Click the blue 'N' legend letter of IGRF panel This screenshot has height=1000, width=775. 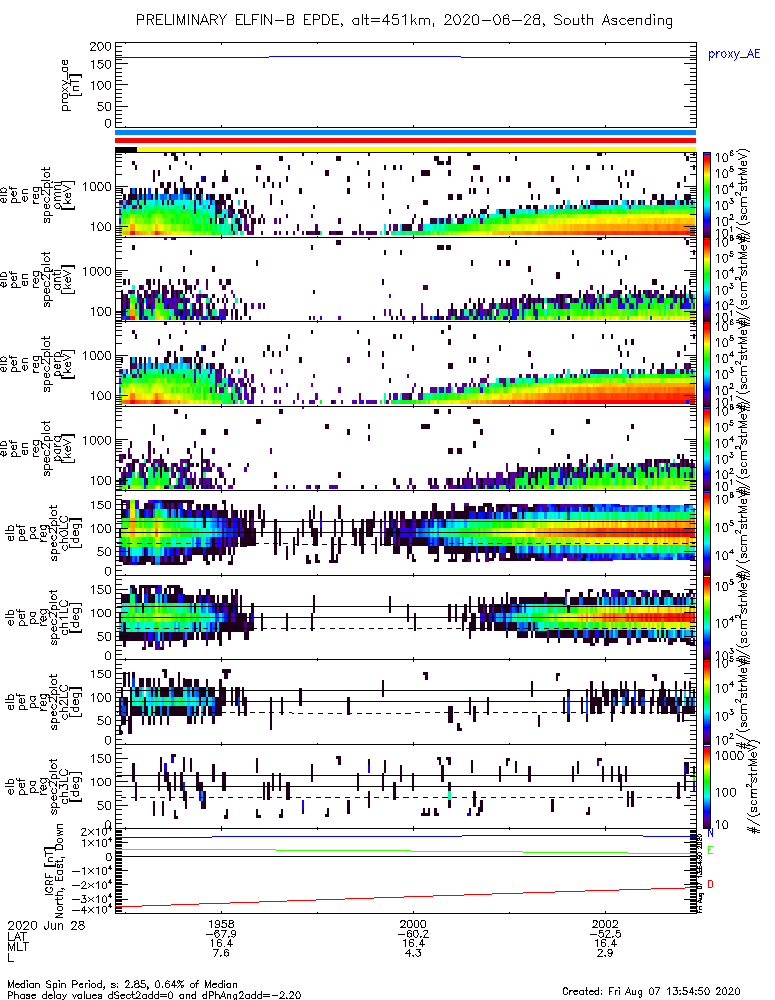[x=710, y=833]
